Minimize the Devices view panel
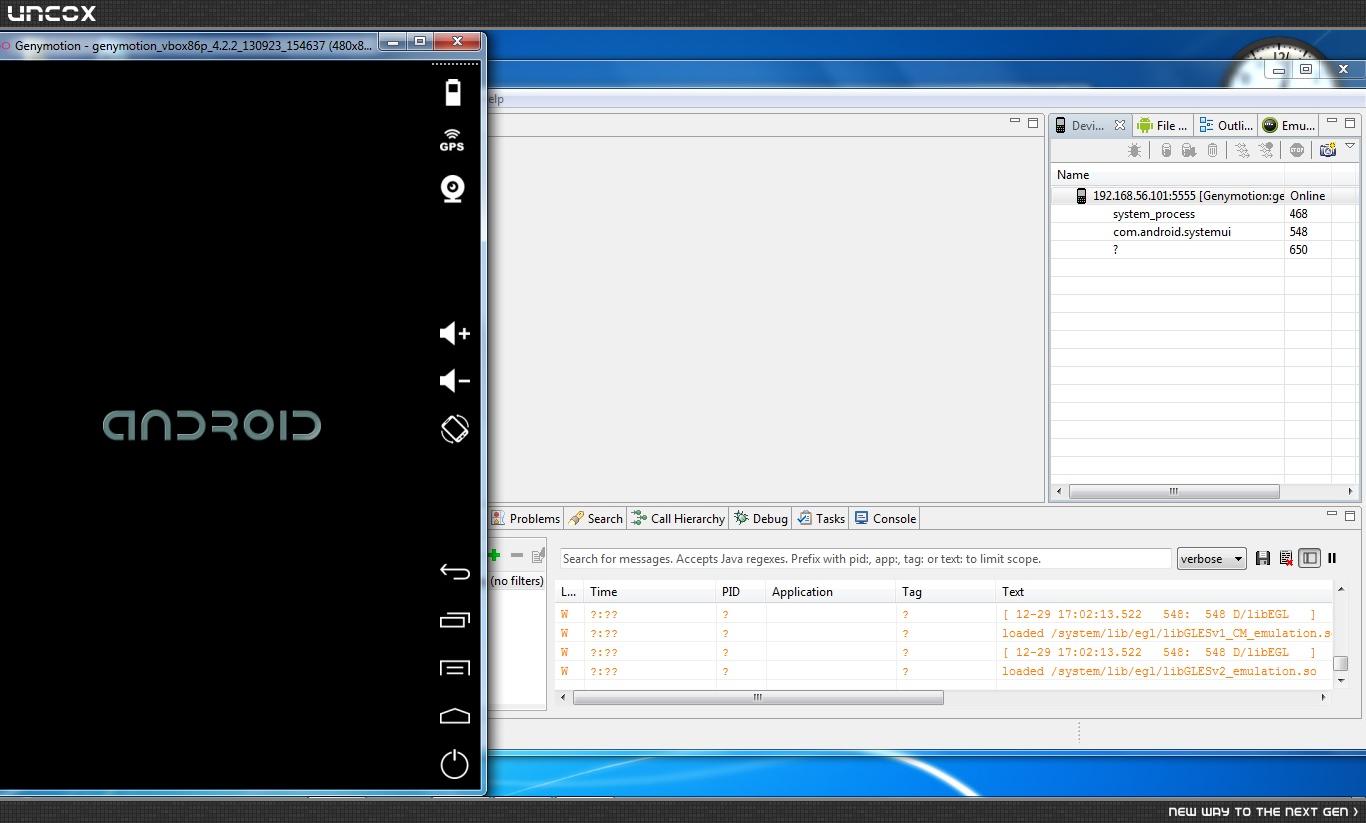1366x823 pixels. pyautogui.click(x=1331, y=122)
